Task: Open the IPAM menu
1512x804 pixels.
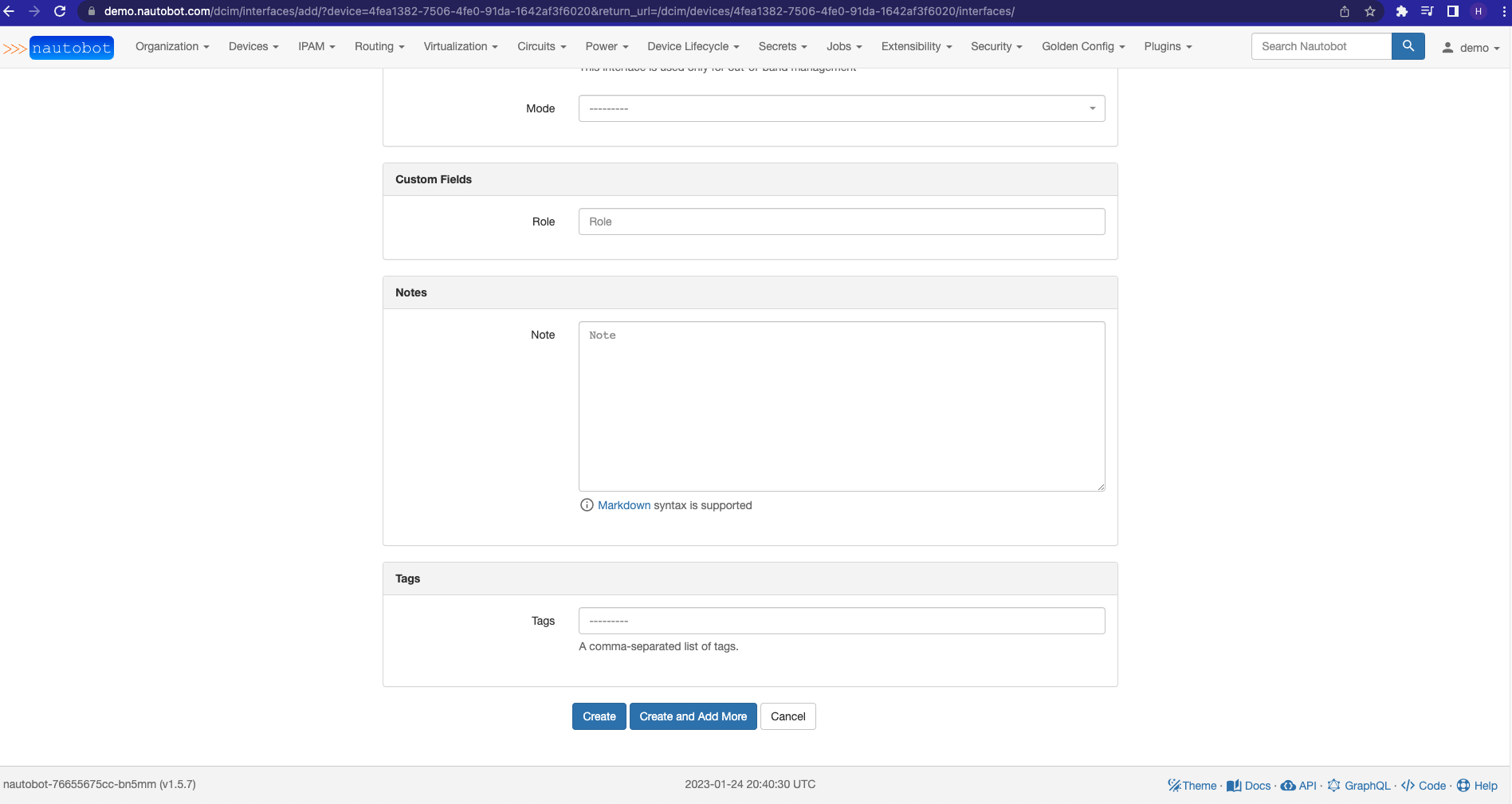Action: pos(316,46)
